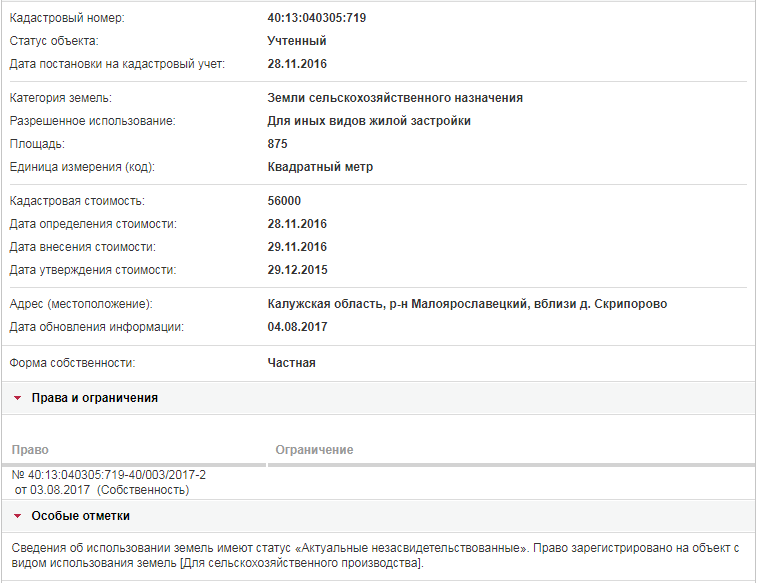
Task: Click the area value 875
Action: [278, 144]
